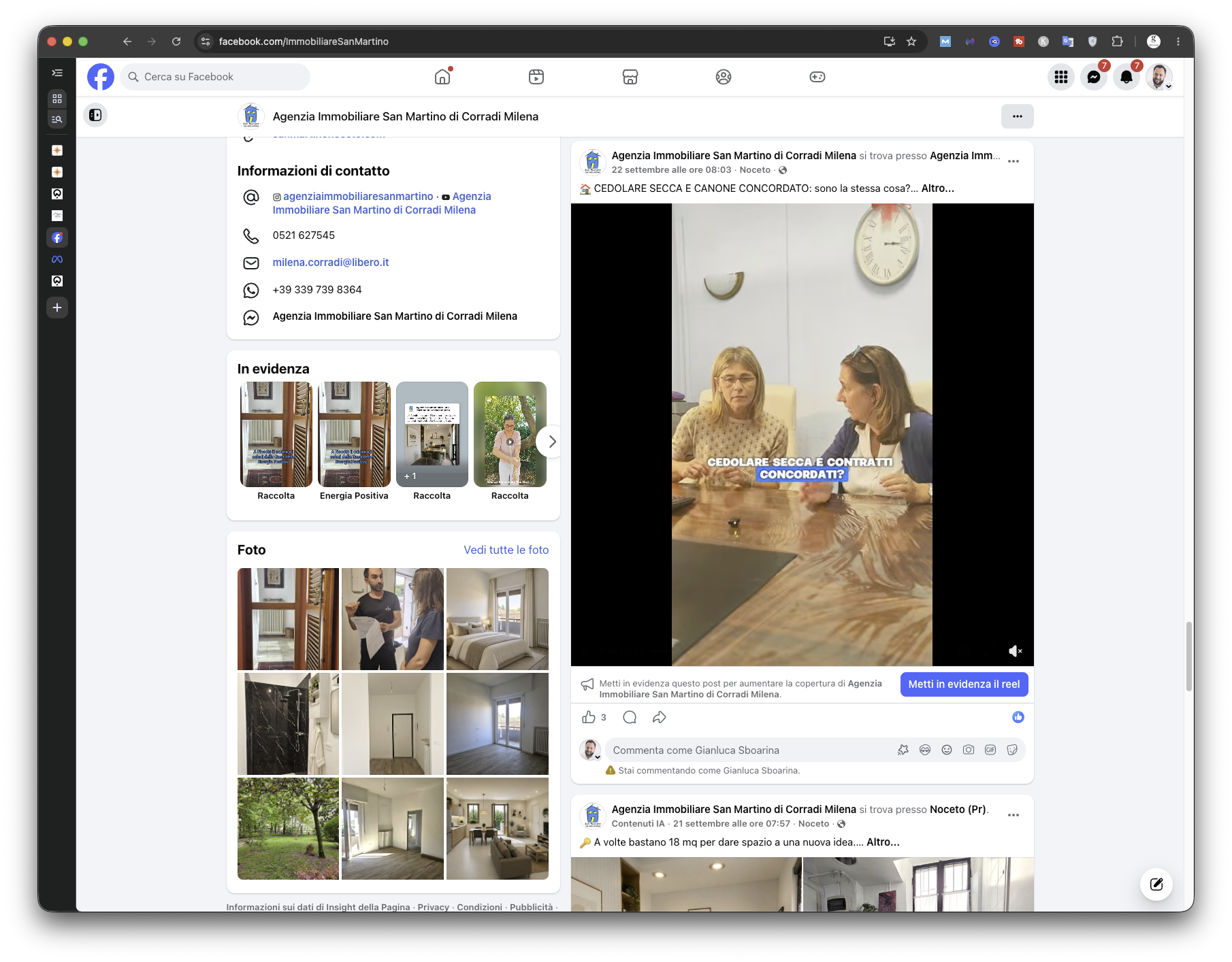Open the Energia Positiva featured collection

tap(354, 441)
